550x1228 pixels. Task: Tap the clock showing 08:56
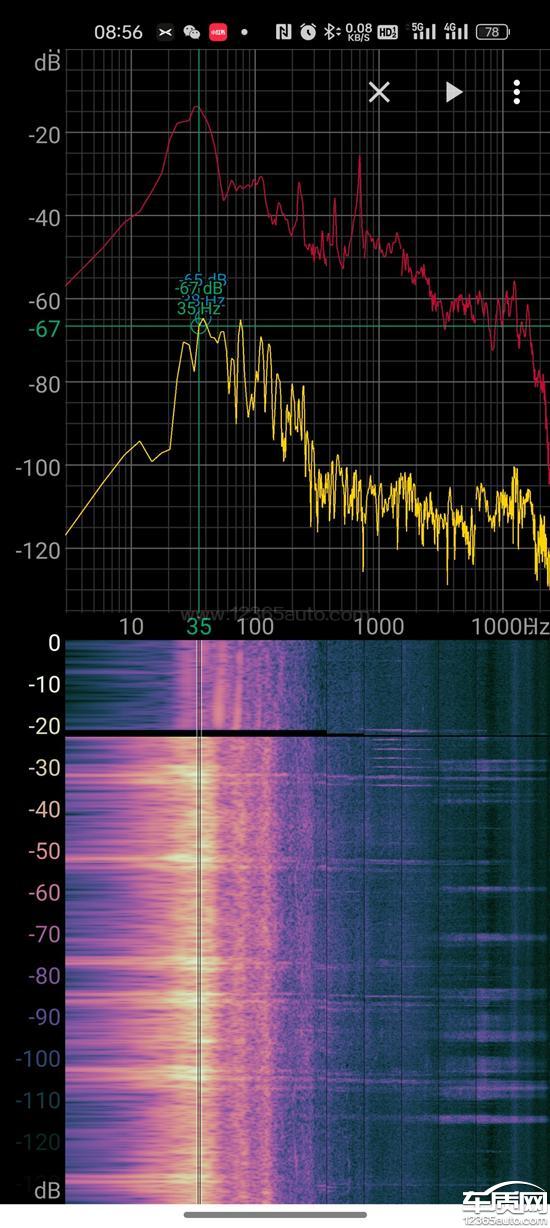click(x=118, y=32)
